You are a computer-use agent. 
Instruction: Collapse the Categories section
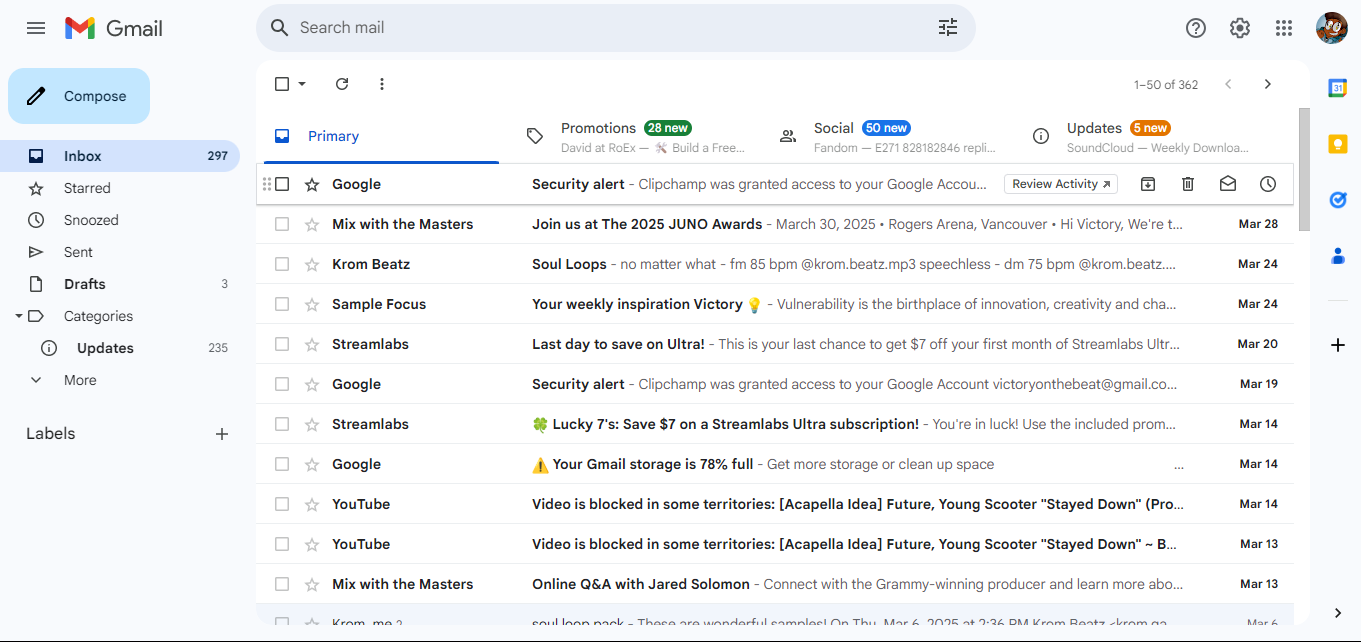[x=19, y=316]
